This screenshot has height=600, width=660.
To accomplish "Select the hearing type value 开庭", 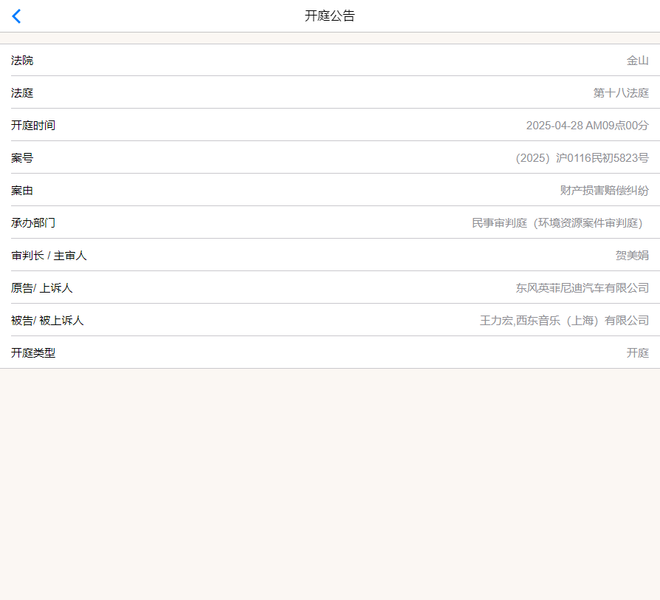I will click(637, 353).
